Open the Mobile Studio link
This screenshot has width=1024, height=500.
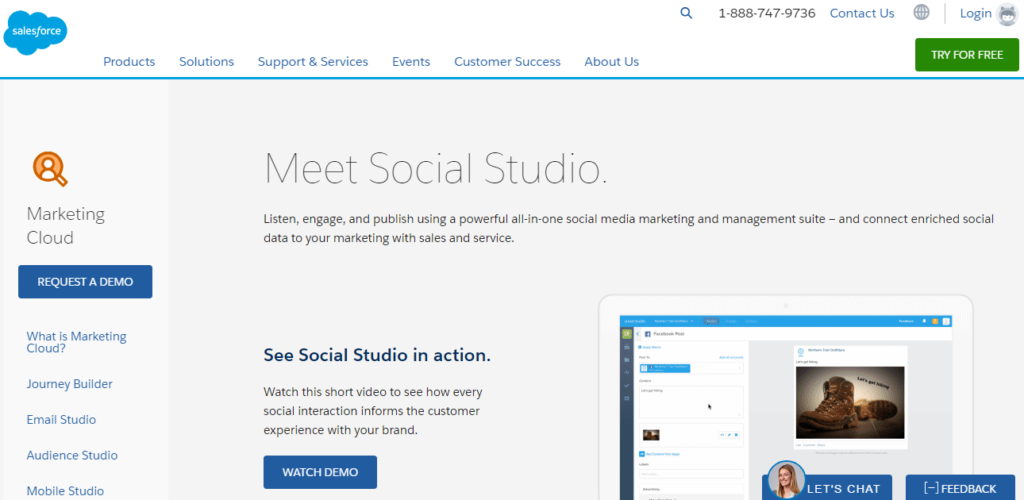(x=65, y=491)
